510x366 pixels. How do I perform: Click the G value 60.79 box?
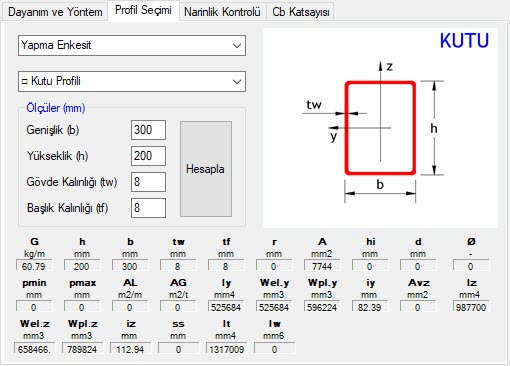tap(34, 266)
